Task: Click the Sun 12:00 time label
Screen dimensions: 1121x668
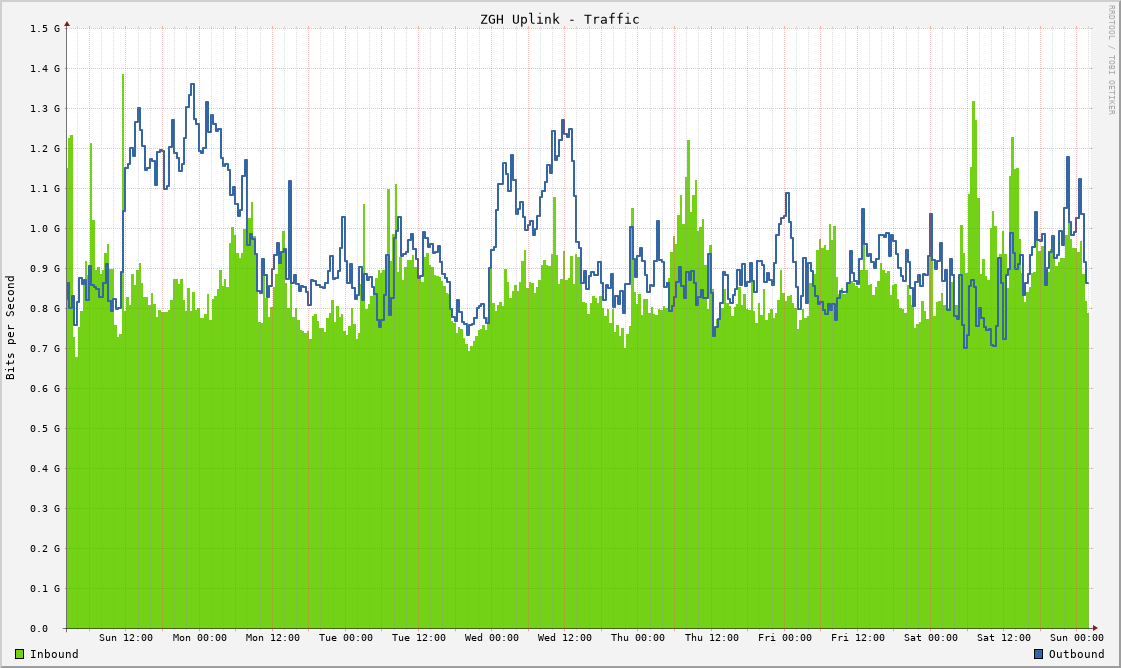Action: pos(126,638)
